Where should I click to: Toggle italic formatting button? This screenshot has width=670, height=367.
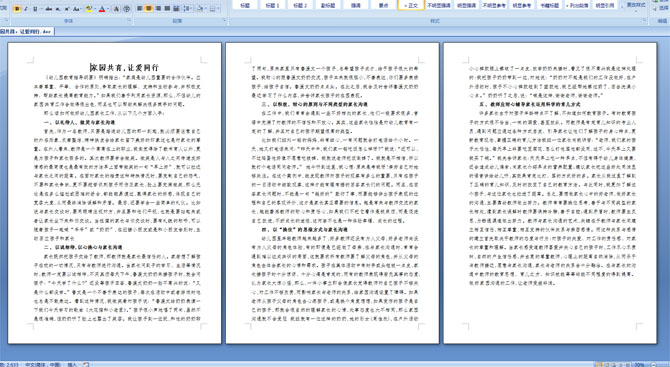click(26, 9)
